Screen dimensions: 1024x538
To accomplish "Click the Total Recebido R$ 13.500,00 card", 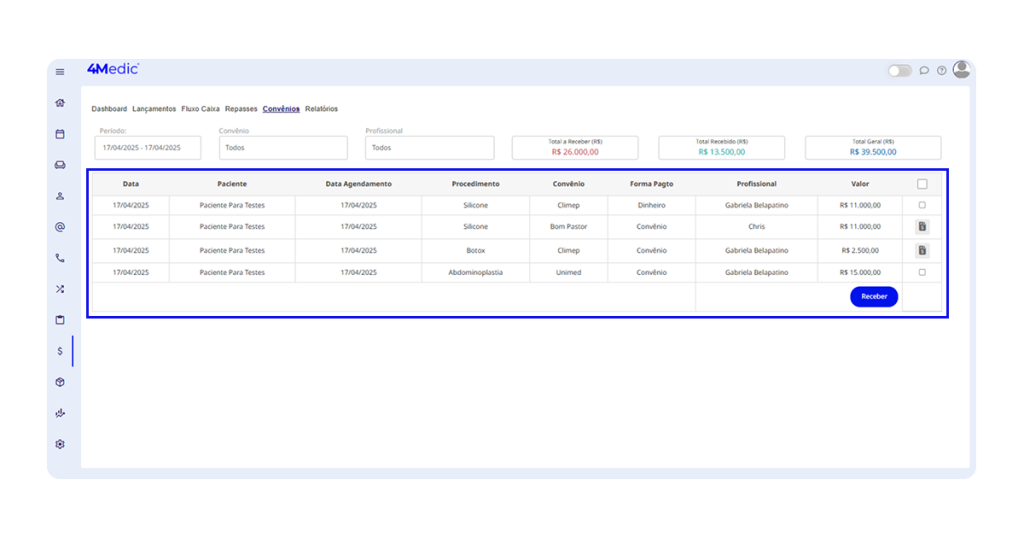I will 722,148.
